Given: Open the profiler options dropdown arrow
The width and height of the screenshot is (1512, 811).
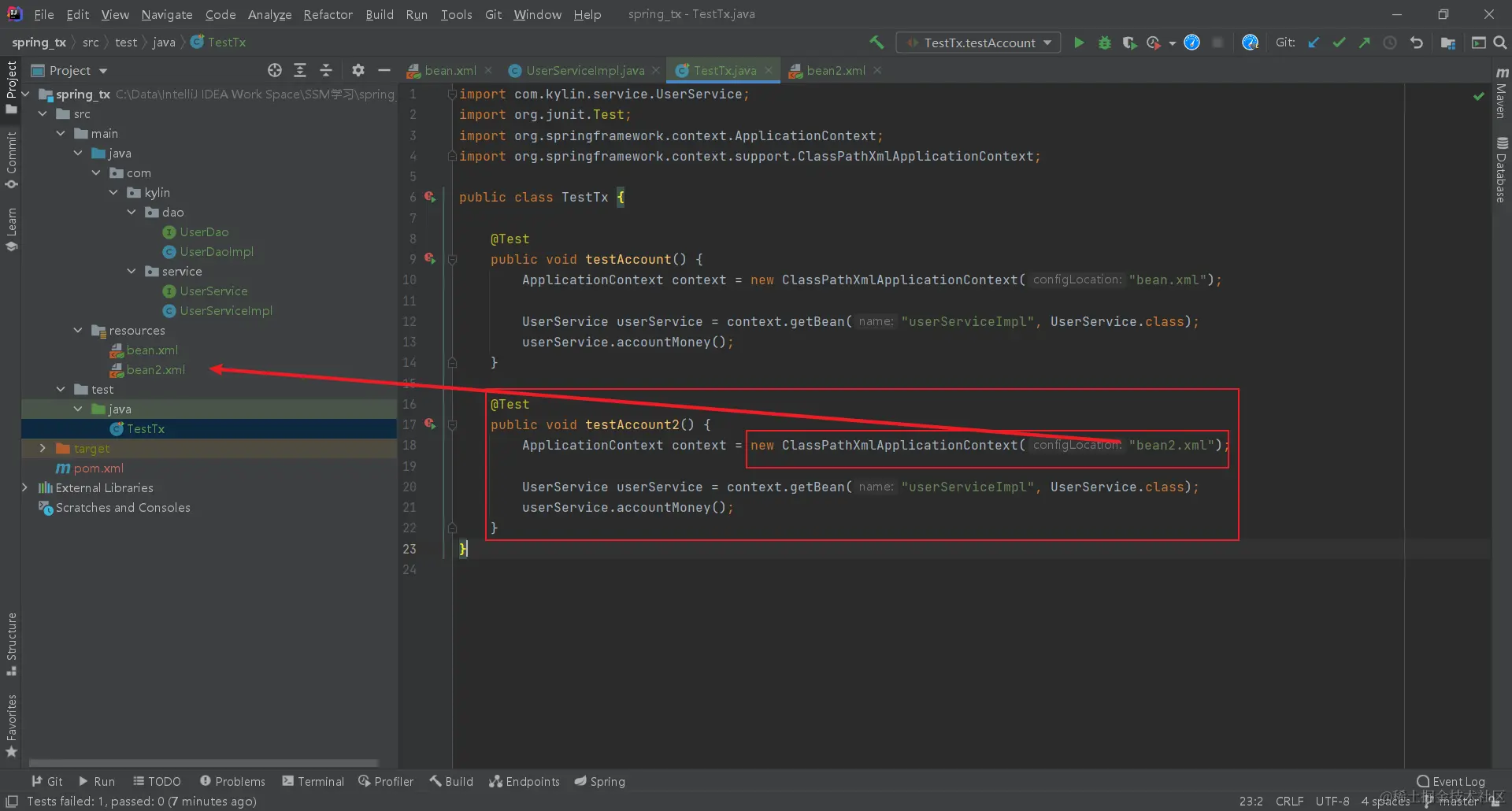Looking at the screenshot, I should pos(1172,43).
